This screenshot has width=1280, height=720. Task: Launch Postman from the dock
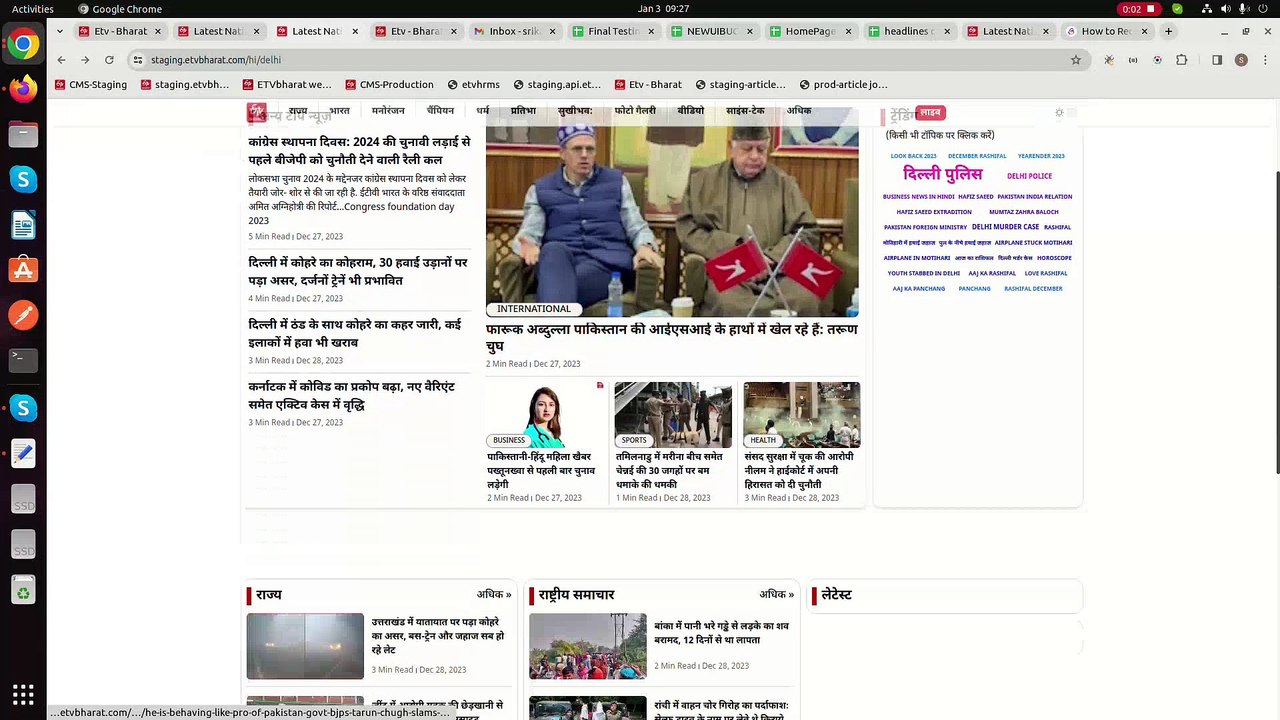23,316
